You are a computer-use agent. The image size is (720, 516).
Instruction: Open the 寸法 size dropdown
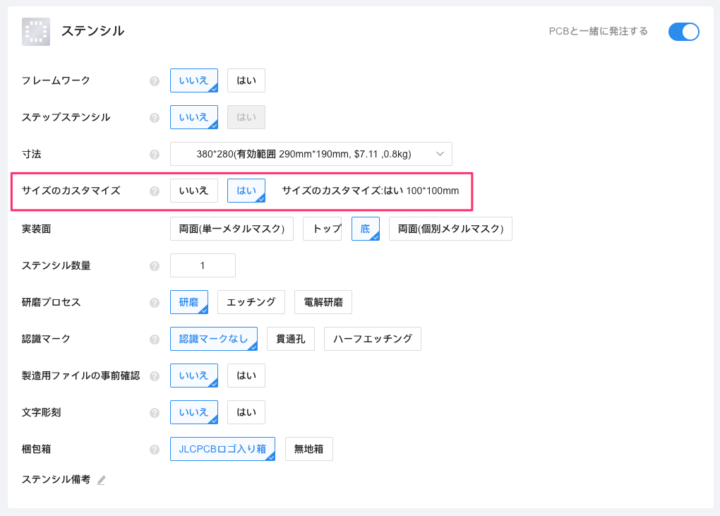click(311, 154)
